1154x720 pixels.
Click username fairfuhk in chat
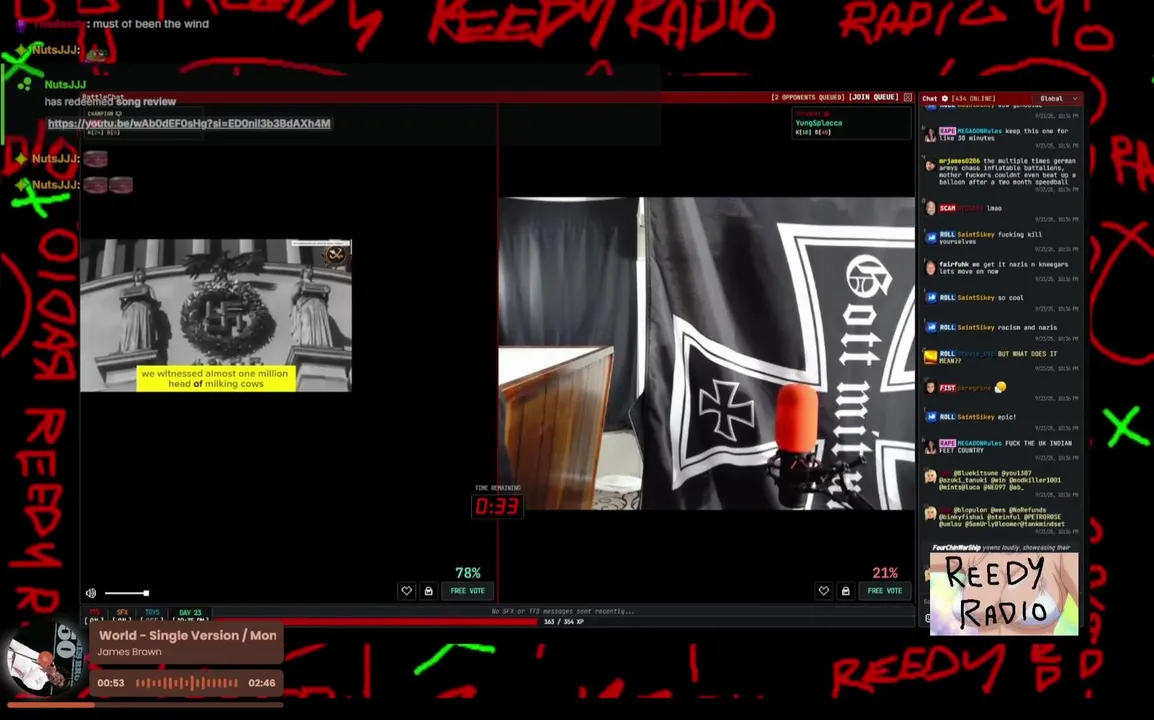click(x=953, y=264)
